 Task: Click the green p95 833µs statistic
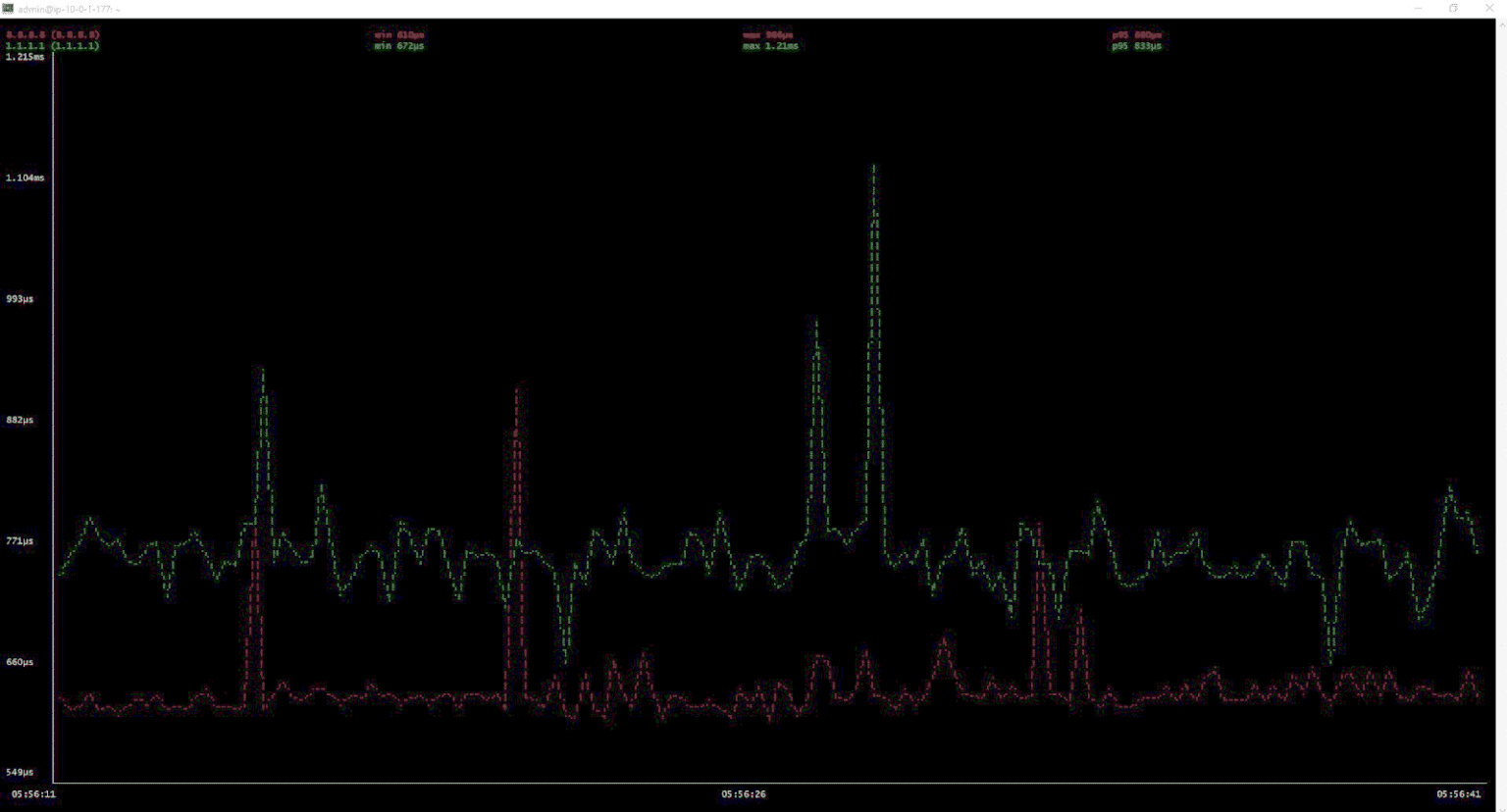click(x=1136, y=46)
